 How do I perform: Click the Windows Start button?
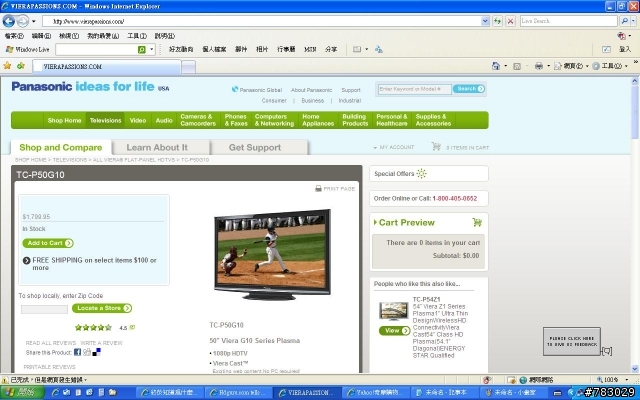(22, 392)
